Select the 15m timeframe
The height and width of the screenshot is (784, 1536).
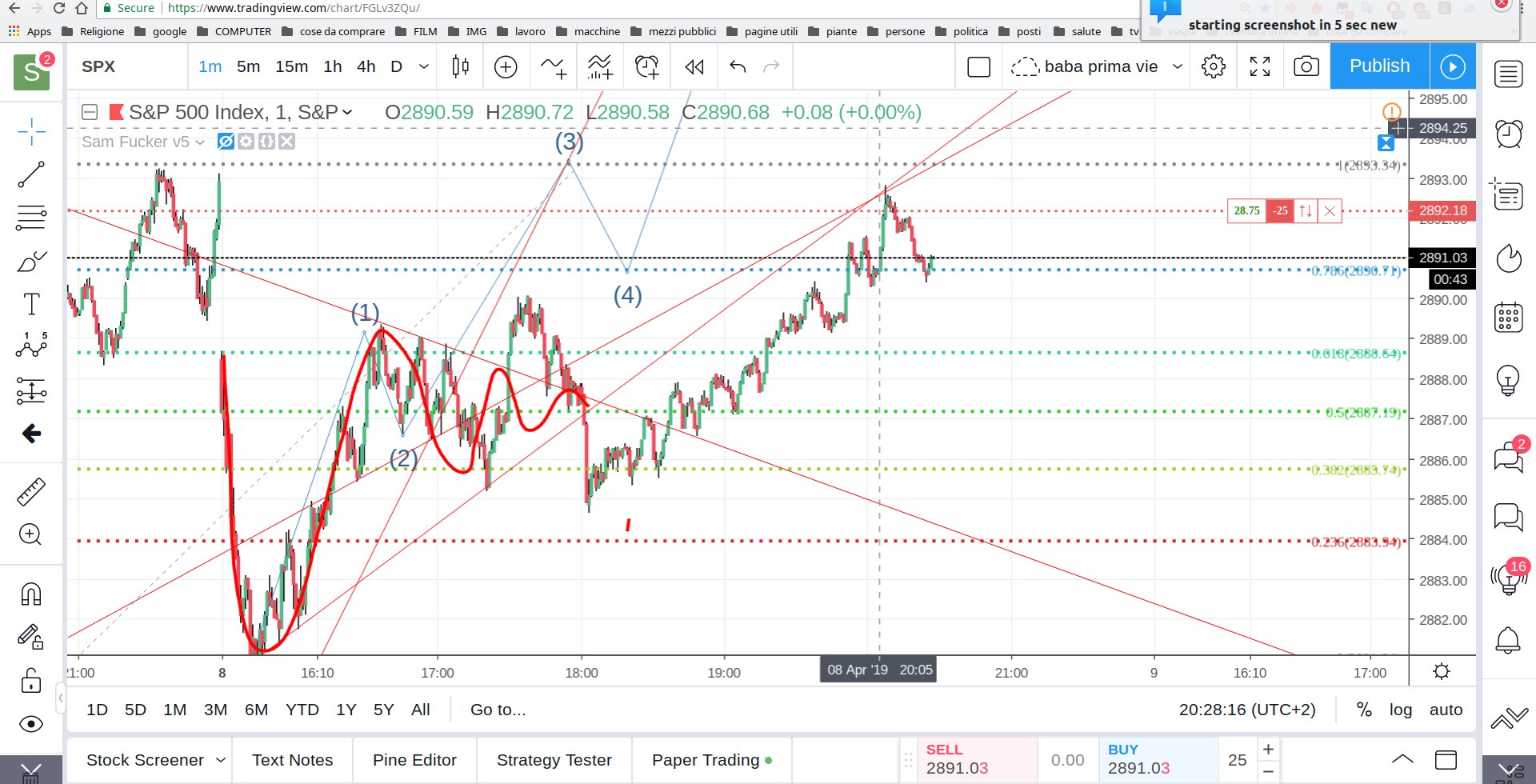(x=292, y=66)
